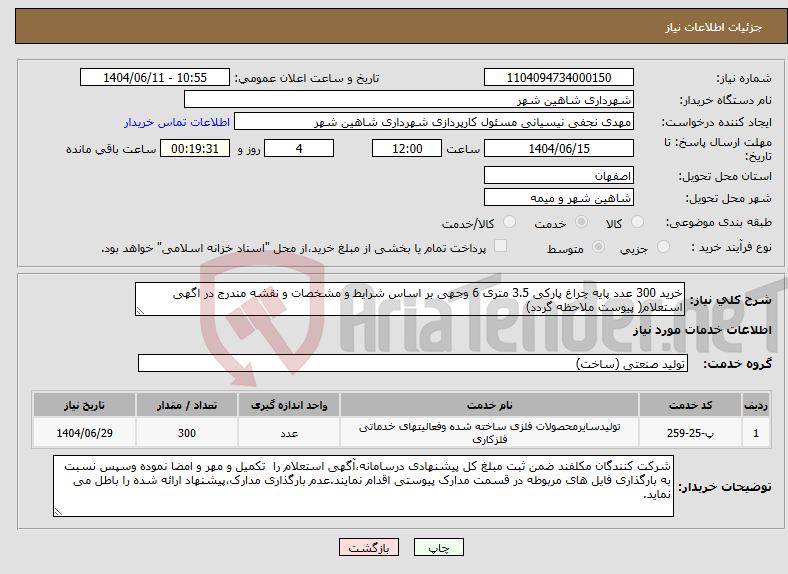The image size is (788, 574).
Task: Click the کد خدمت column header
Action: click(691, 405)
